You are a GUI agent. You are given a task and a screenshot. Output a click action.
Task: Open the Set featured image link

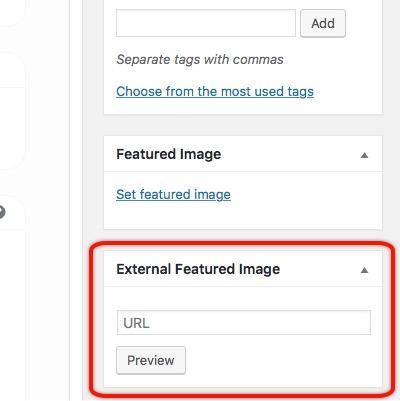click(173, 194)
